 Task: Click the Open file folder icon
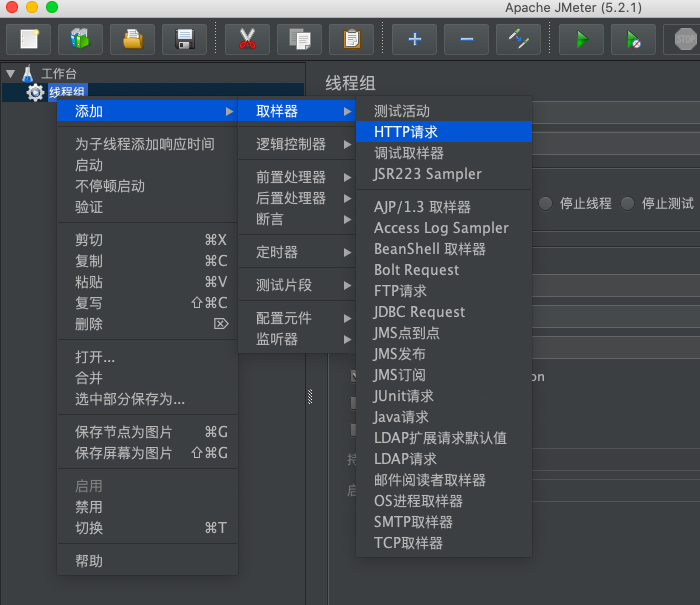[x=133, y=40]
